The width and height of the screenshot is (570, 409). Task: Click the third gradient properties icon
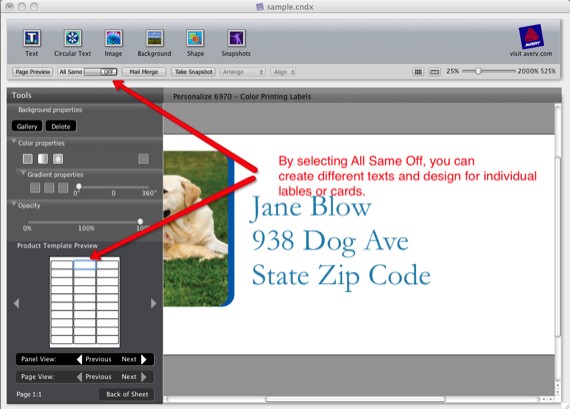click(63, 188)
